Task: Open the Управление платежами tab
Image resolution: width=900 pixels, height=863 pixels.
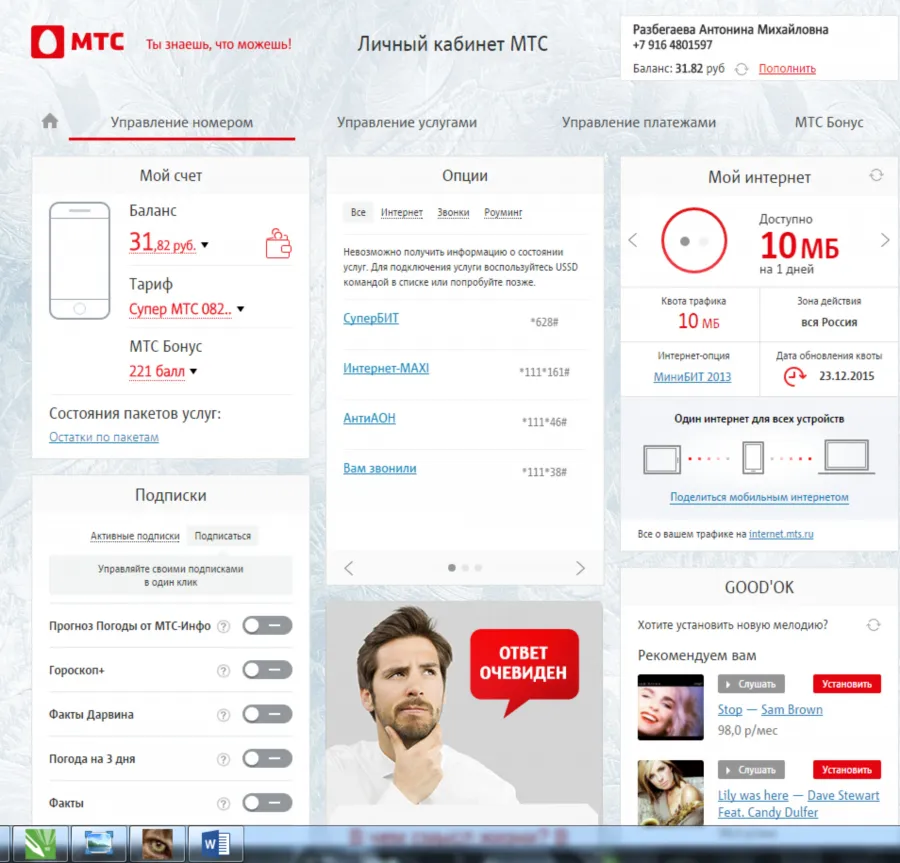Action: click(639, 122)
